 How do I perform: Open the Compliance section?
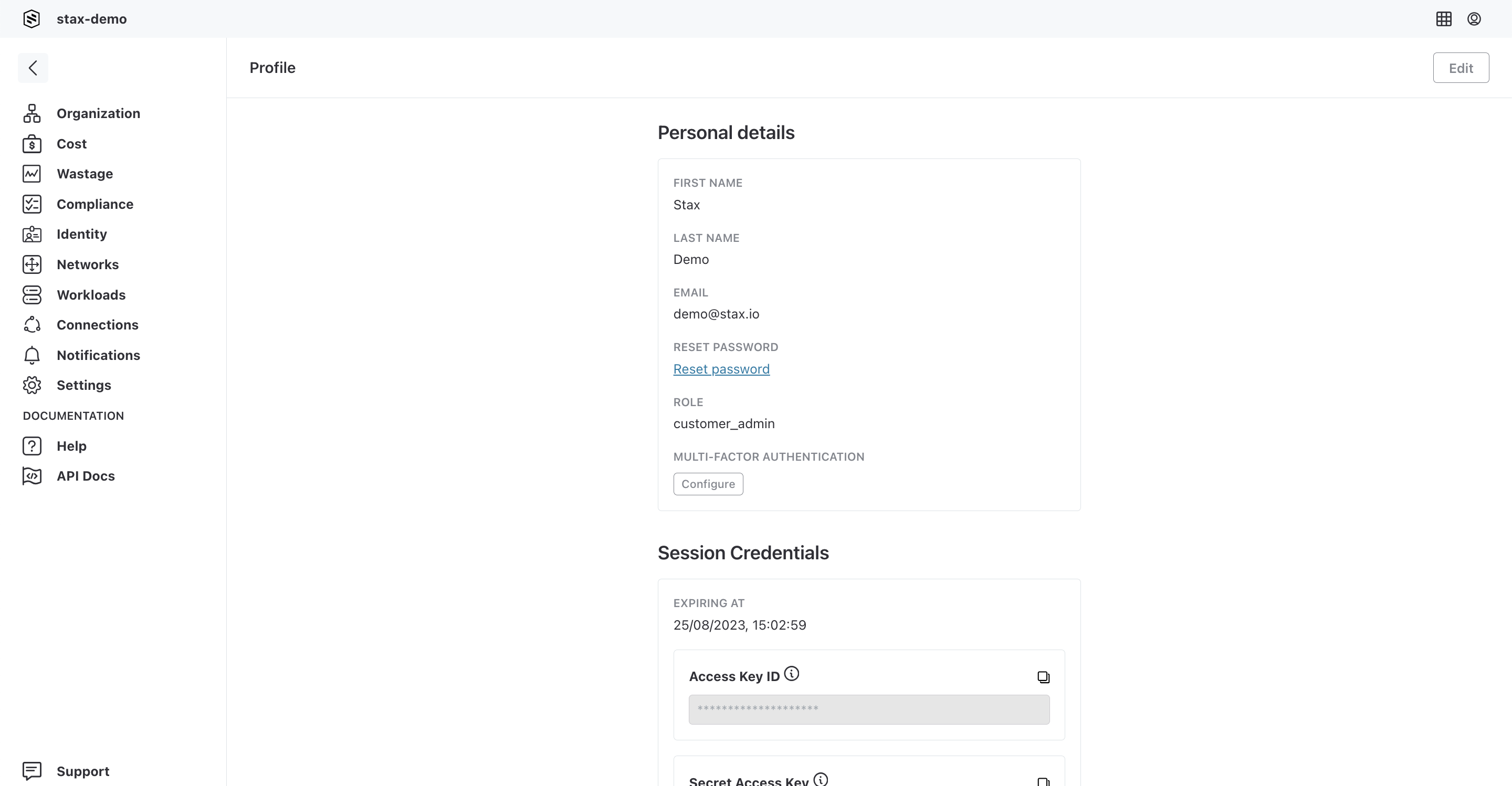point(95,204)
